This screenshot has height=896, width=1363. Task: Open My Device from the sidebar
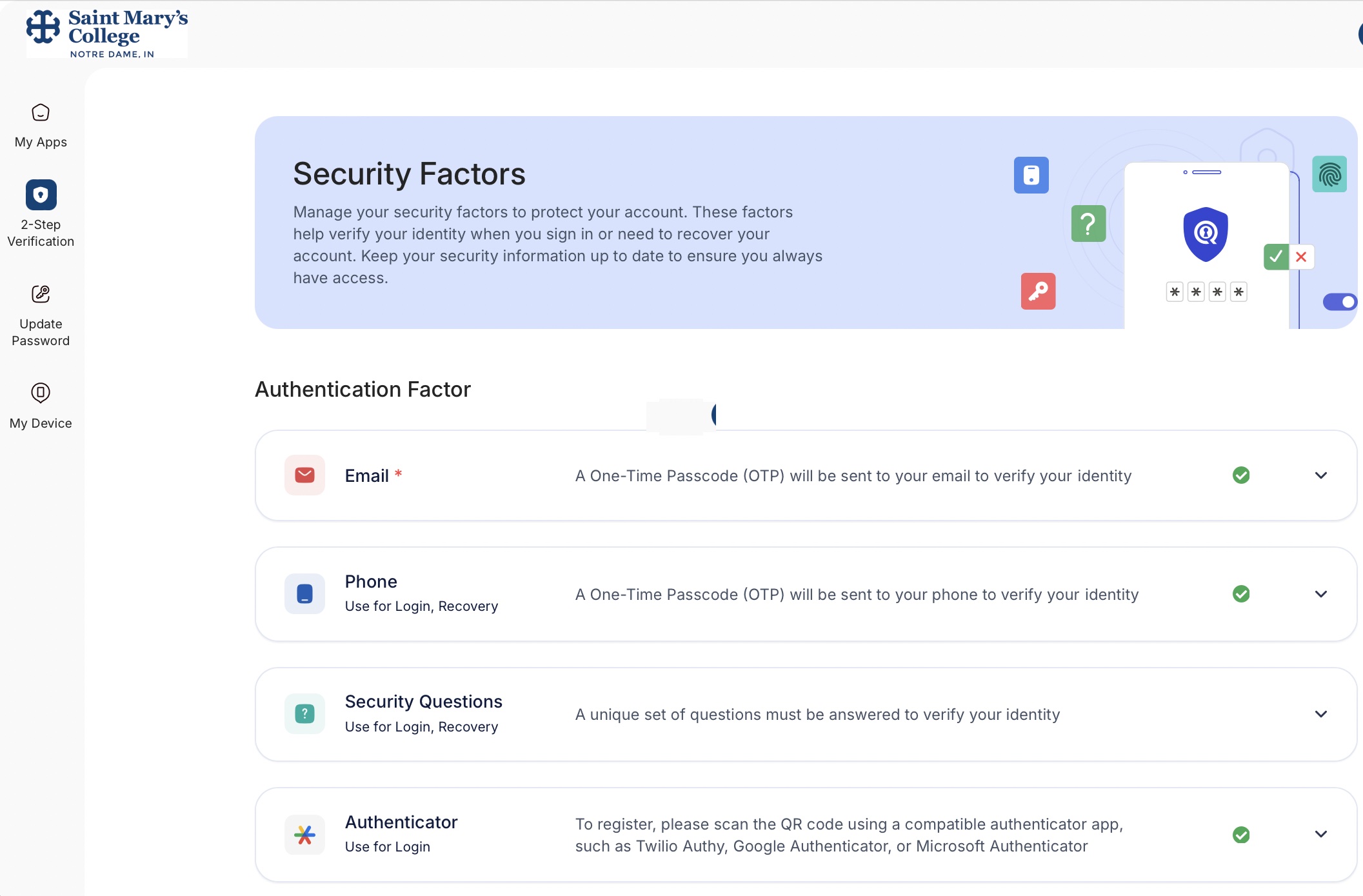click(x=40, y=393)
